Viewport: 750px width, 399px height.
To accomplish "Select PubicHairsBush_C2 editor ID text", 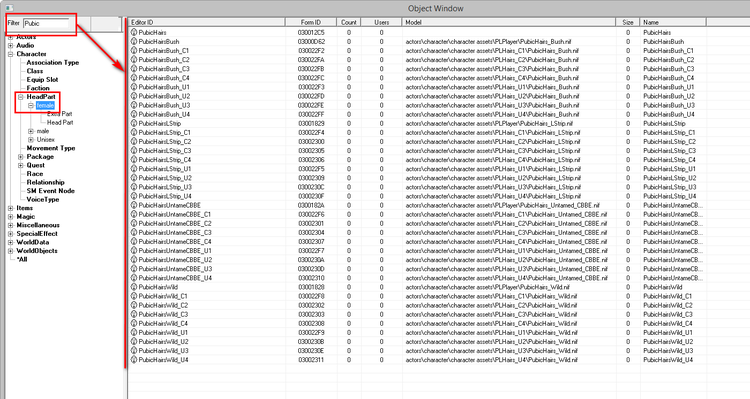I will (x=164, y=60).
